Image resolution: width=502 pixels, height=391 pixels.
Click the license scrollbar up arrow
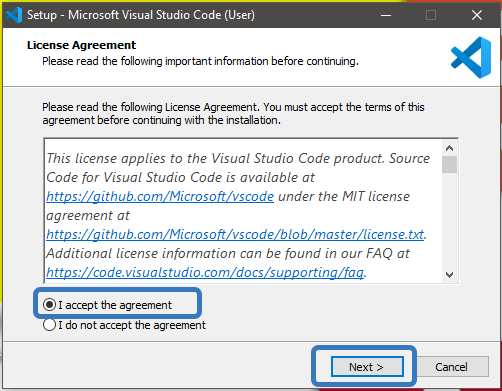point(449,148)
